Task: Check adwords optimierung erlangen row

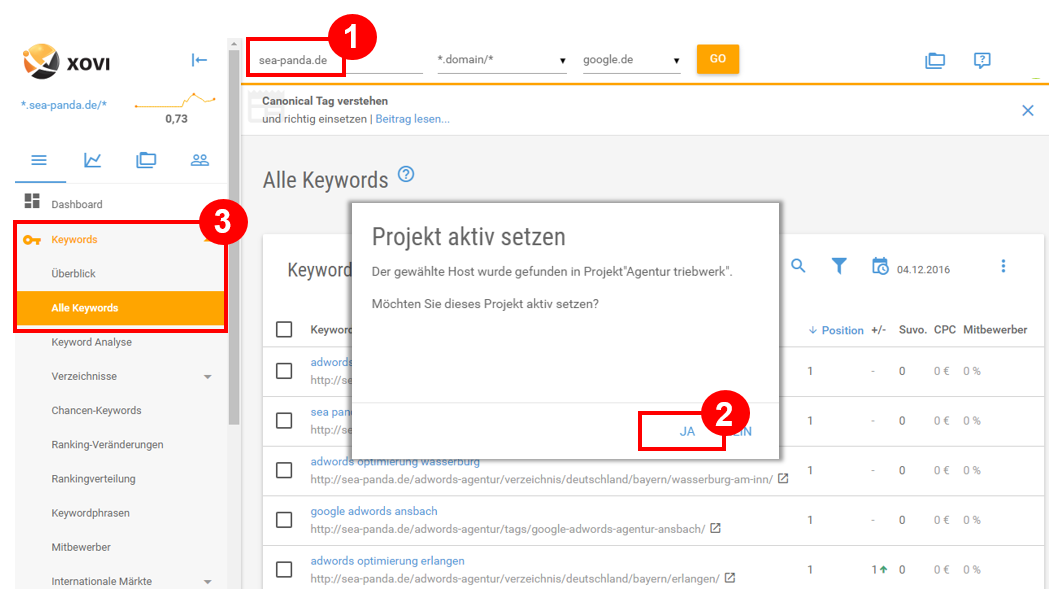Action: [284, 569]
